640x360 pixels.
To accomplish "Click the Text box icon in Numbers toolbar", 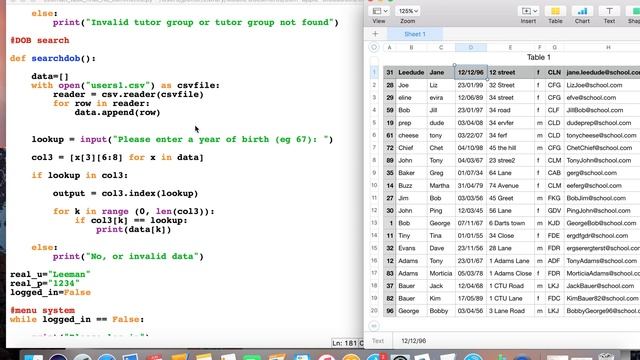I will click(609, 11).
